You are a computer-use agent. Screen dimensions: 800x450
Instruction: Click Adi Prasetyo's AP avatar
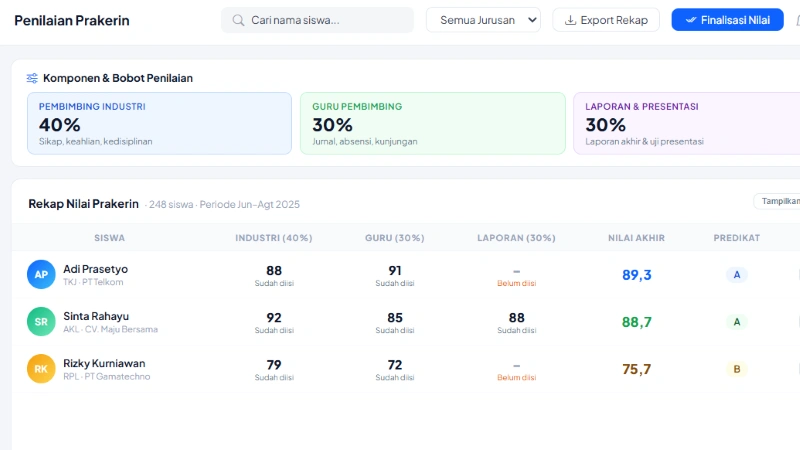click(x=41, y=275)
